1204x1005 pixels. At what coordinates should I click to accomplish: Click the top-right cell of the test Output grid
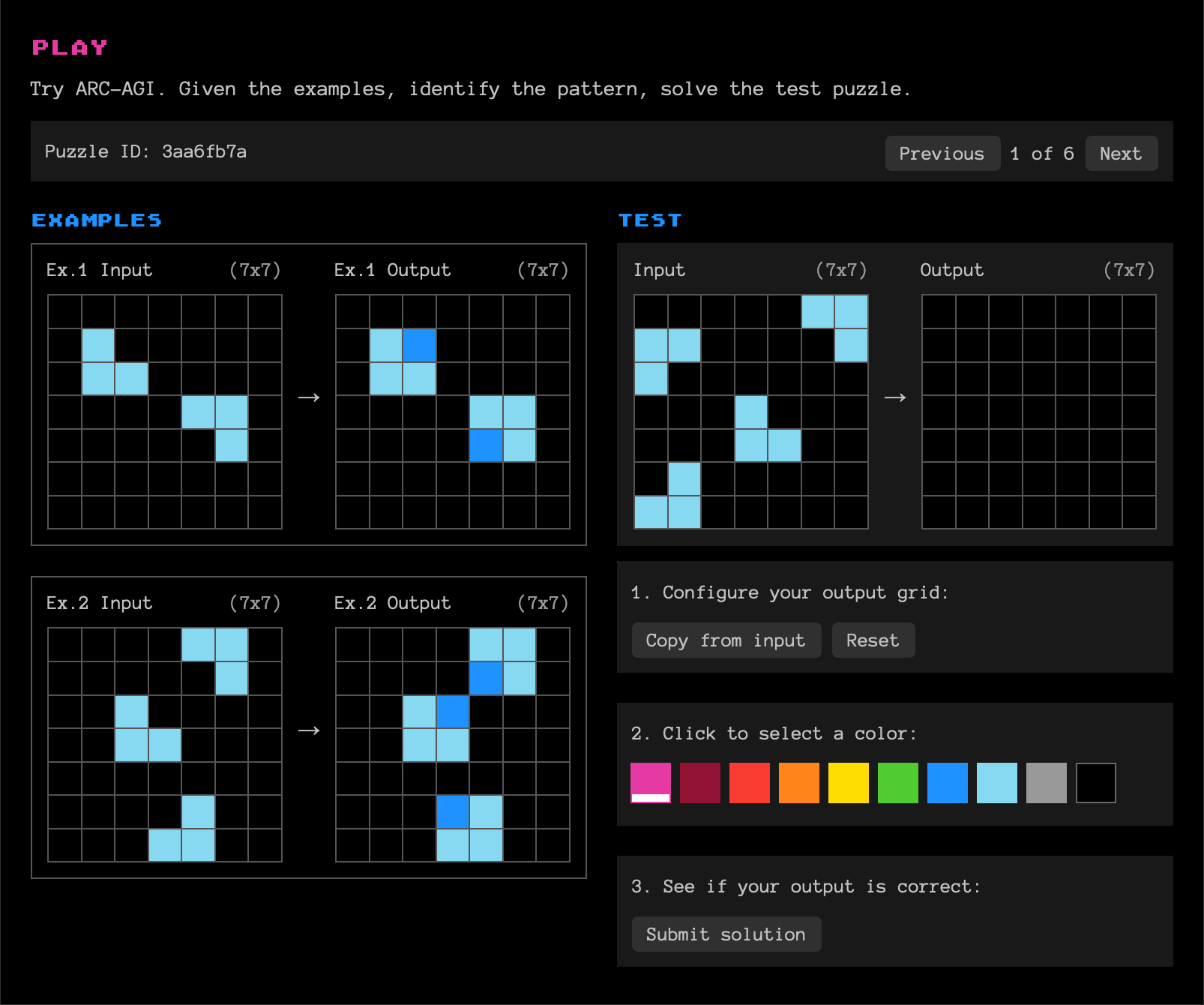1140,312
